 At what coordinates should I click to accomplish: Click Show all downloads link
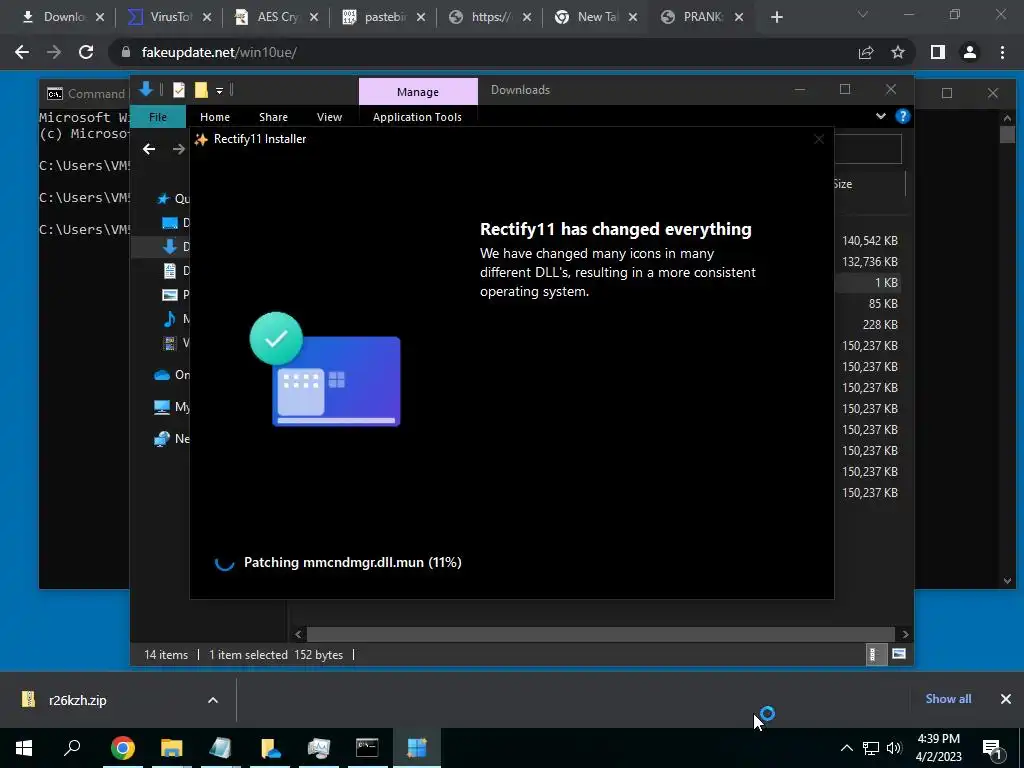click(x=948, y=699)
